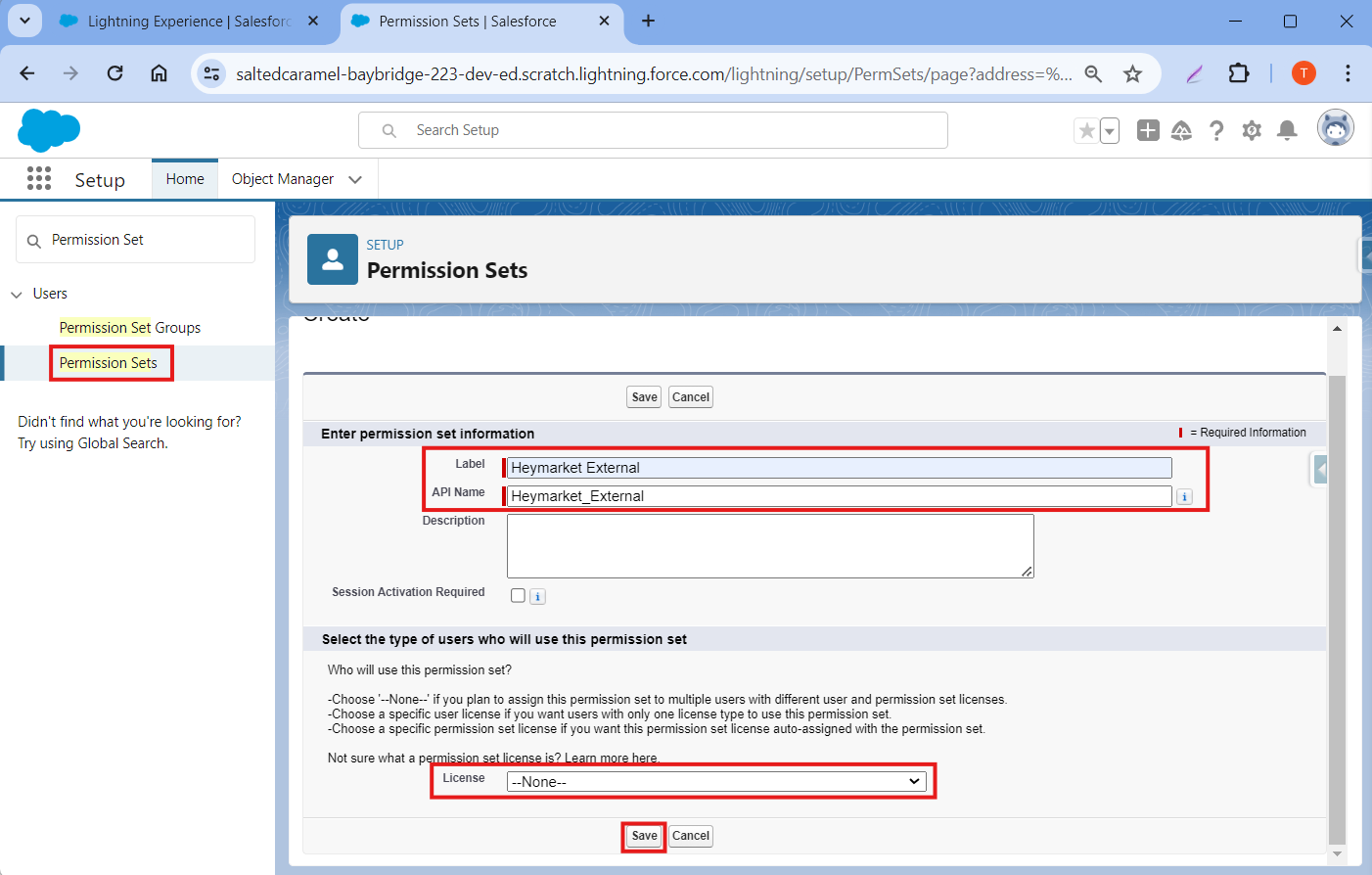Open the Help question mark icon
This screenshot has height=875, width=1372.
tap(1216, 130)
